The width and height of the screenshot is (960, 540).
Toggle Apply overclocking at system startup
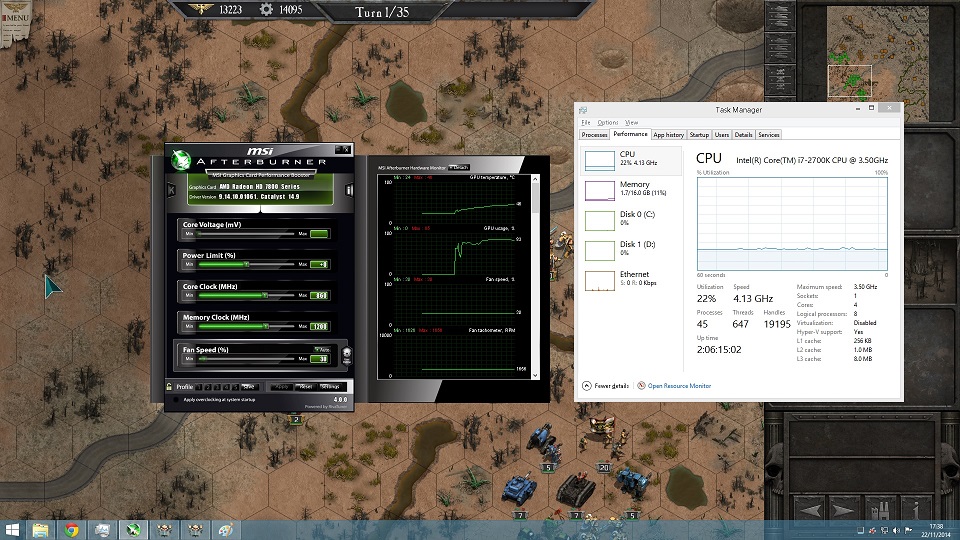point(176,400)
